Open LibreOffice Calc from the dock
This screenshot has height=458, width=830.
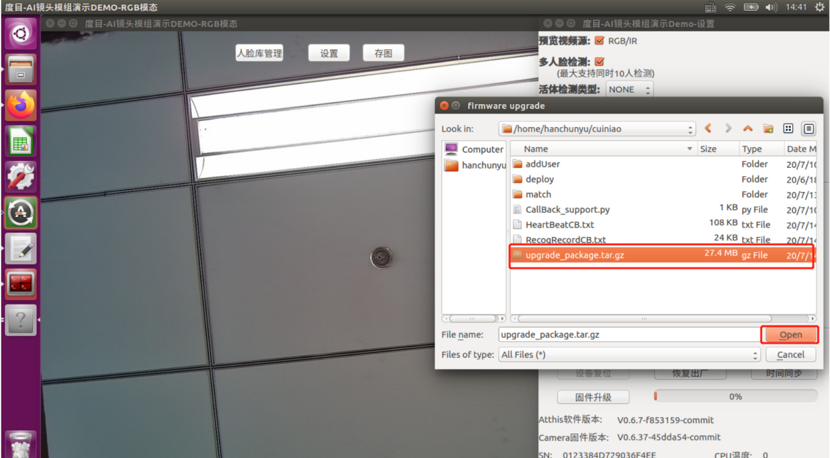click(x=21, y=141)
